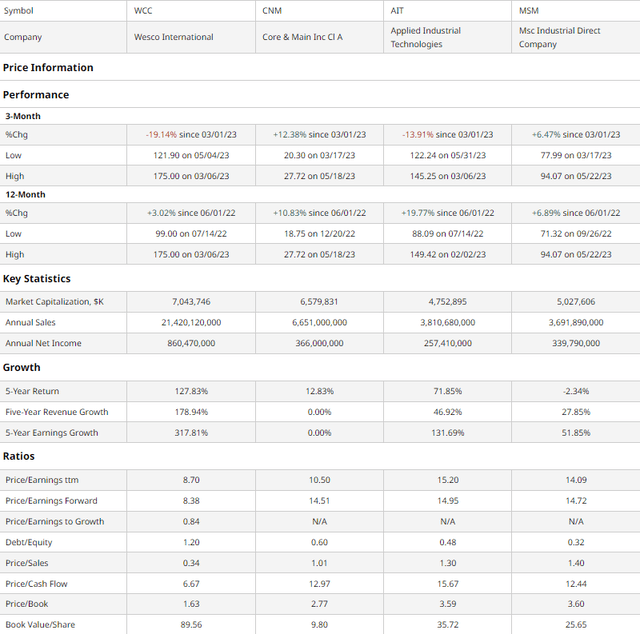Select +3.02% since 06/01/22 value
The width and height of the screenshot is (640, 634).
pos(191,213)
